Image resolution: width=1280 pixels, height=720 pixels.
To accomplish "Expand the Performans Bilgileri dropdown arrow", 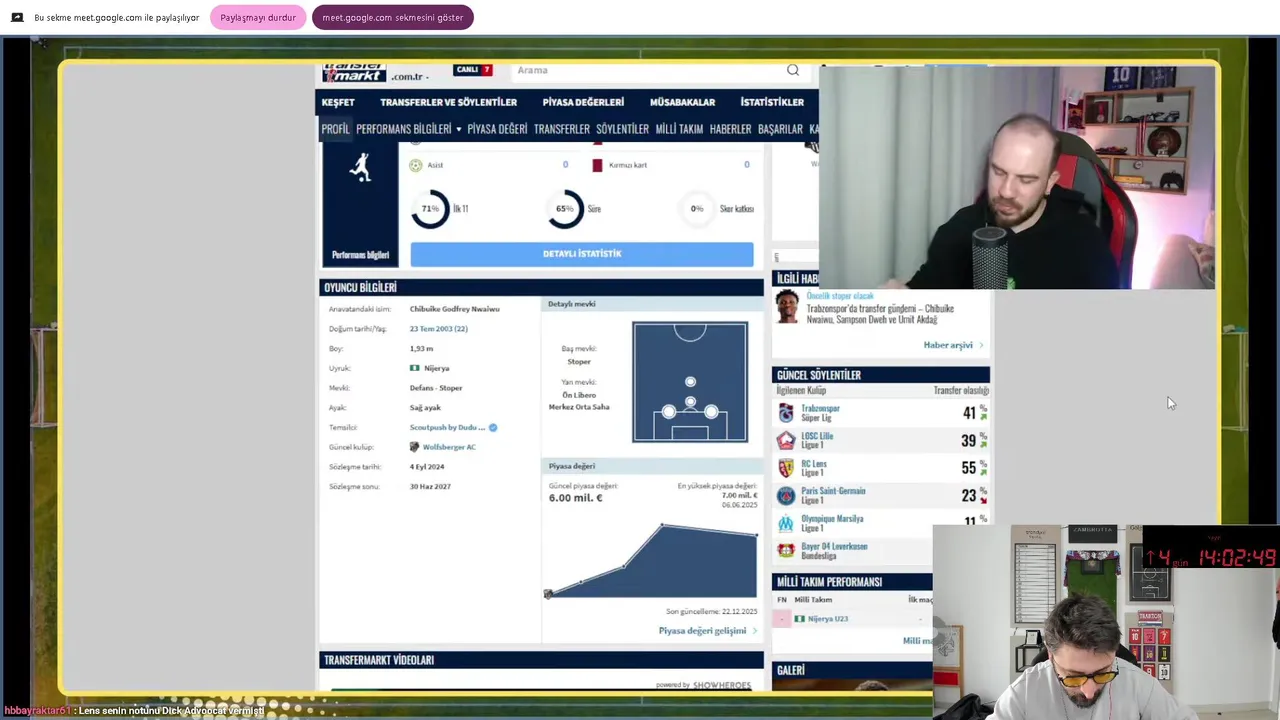I will (x=459, y=129).
